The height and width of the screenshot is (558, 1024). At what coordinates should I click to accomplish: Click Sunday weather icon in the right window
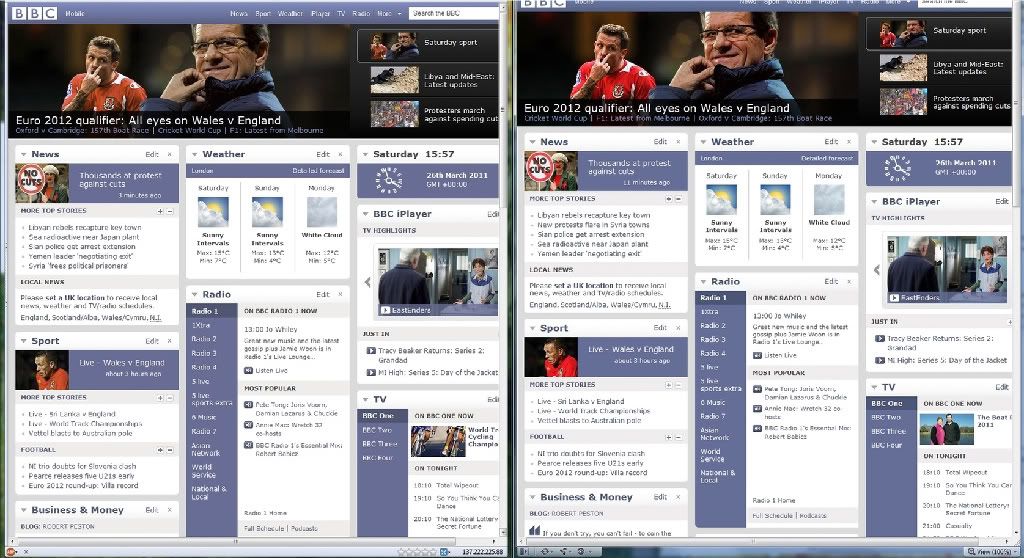coord(775,199)
